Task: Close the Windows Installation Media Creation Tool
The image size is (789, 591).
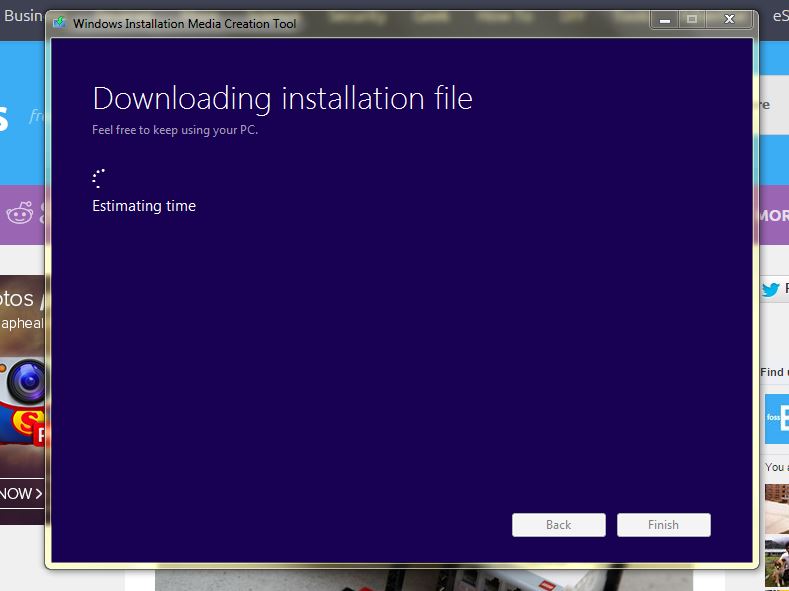Action: click(729, 20)
